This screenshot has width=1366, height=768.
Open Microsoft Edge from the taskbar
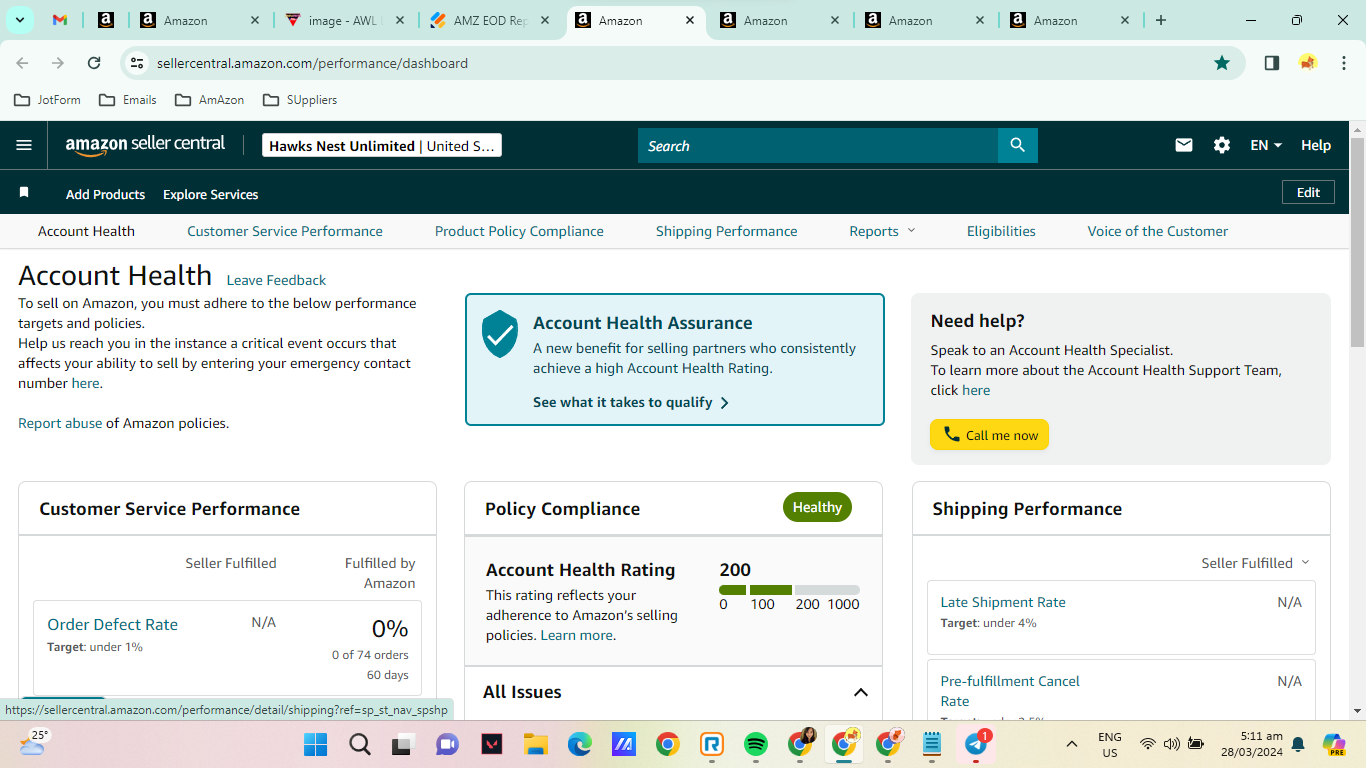point(580,744)
